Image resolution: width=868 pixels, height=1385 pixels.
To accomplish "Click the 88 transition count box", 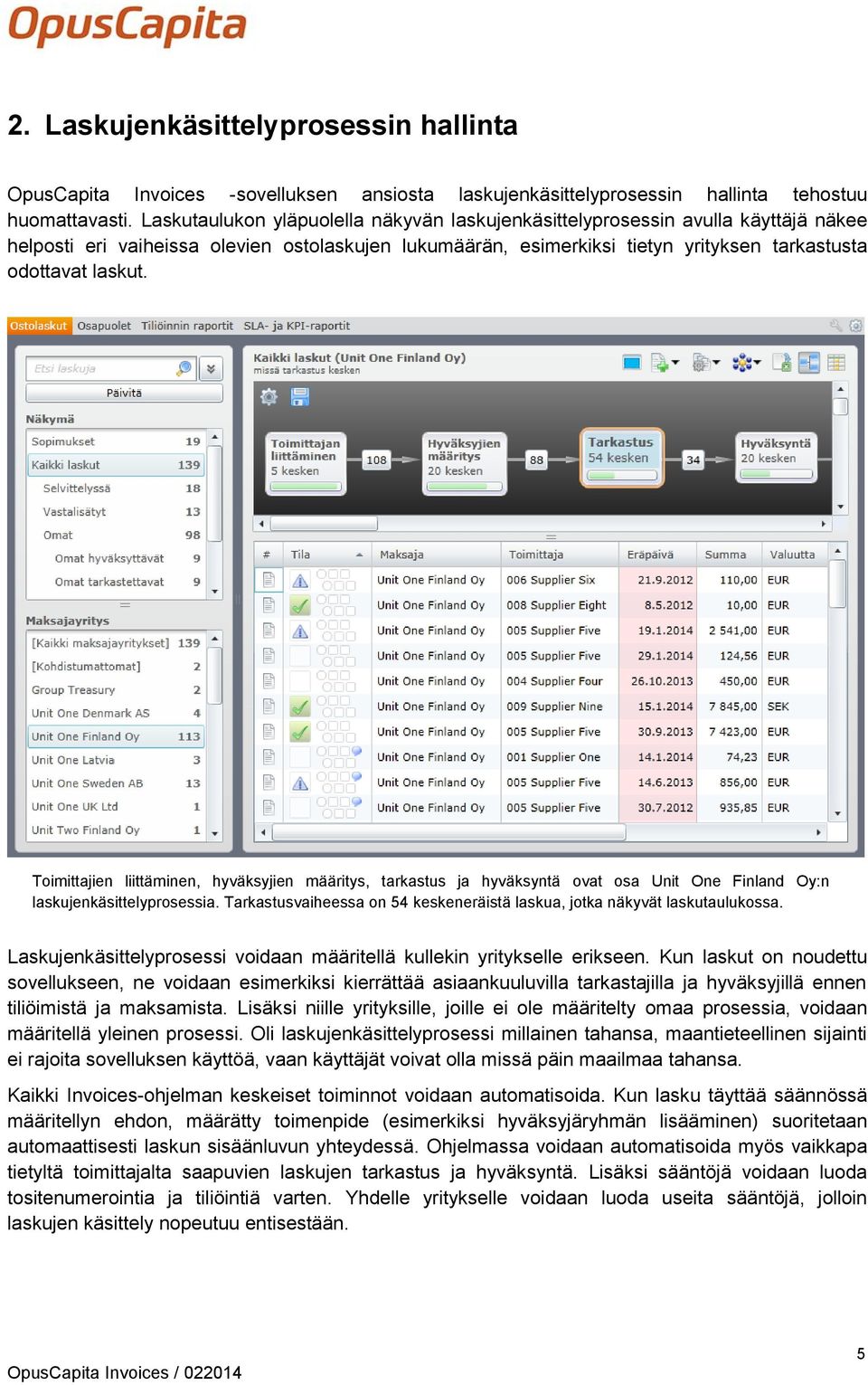I will coord(536,460).
